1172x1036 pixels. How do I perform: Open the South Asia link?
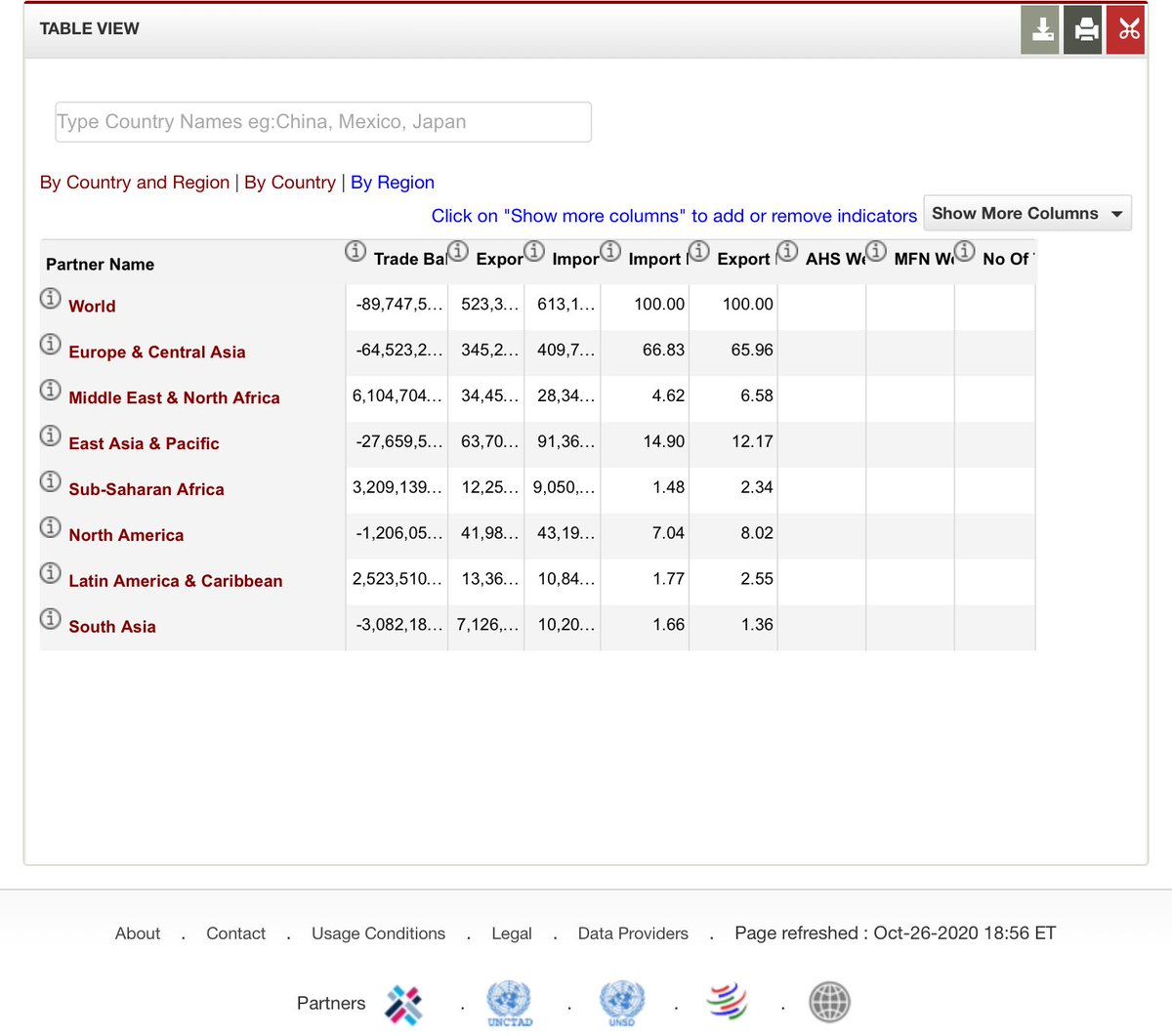tap(112, 628)
